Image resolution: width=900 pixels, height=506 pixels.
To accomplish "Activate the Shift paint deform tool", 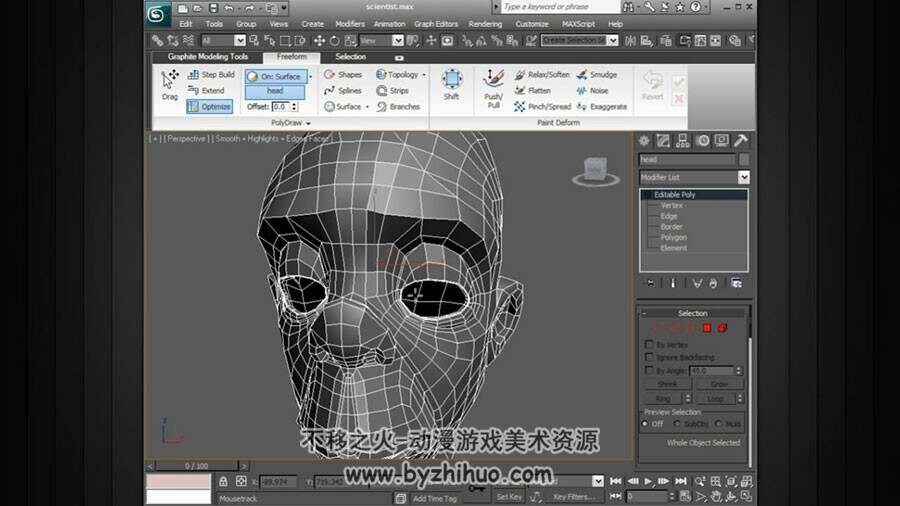I will pos(452,85).
